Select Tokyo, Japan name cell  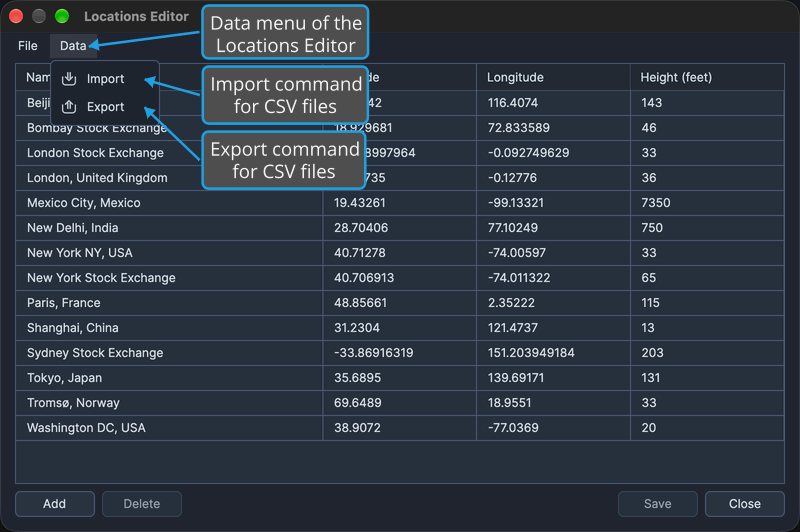[169, 378]
